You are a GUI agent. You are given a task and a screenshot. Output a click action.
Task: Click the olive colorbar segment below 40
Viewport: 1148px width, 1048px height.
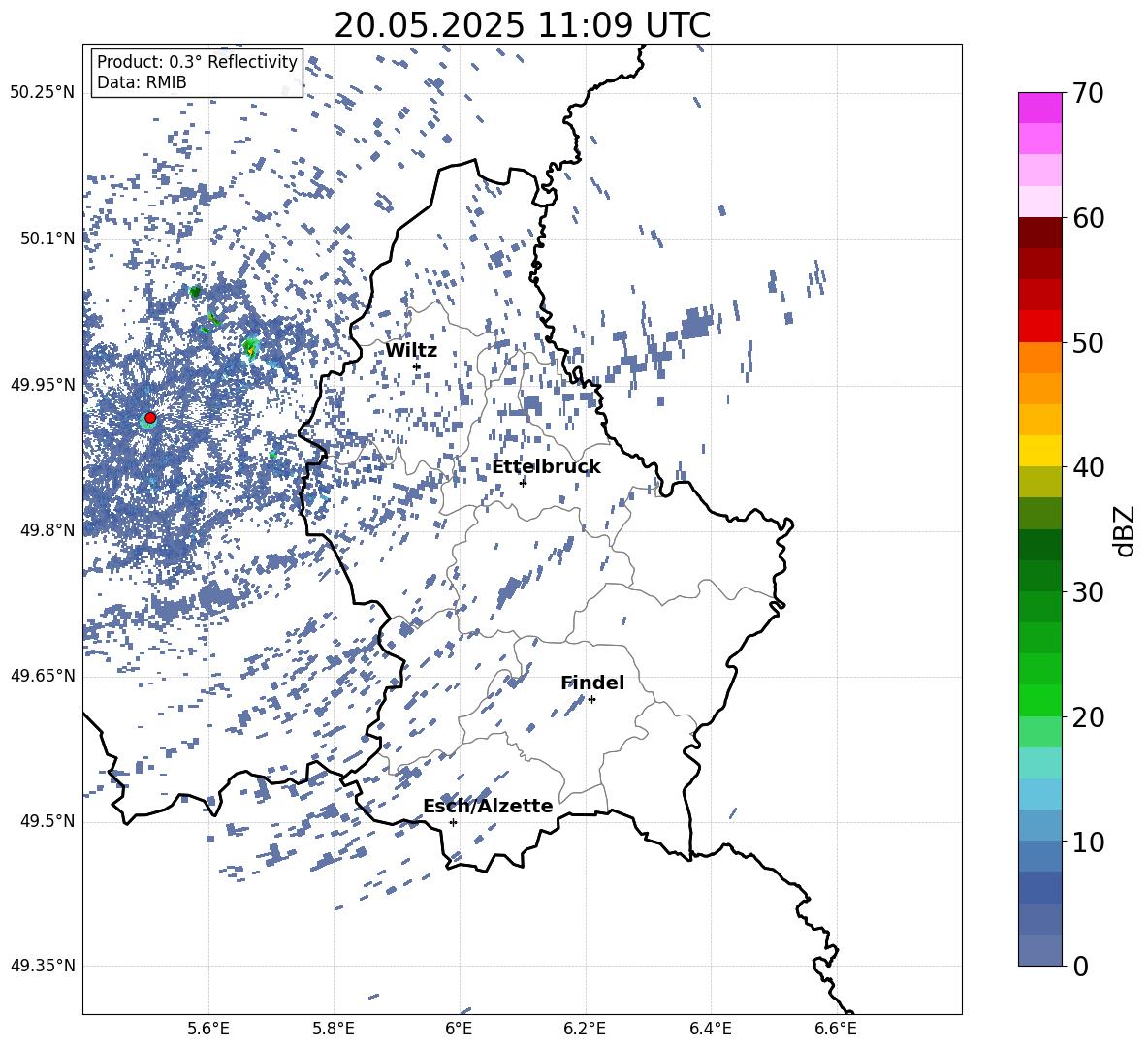click(x=1039, y=482)
